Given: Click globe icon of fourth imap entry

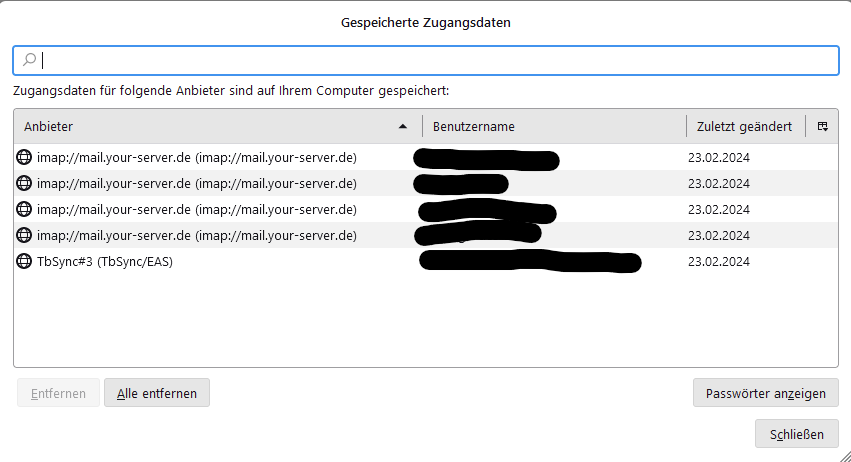Looking at the screenshot, I should tap(25, 235).
